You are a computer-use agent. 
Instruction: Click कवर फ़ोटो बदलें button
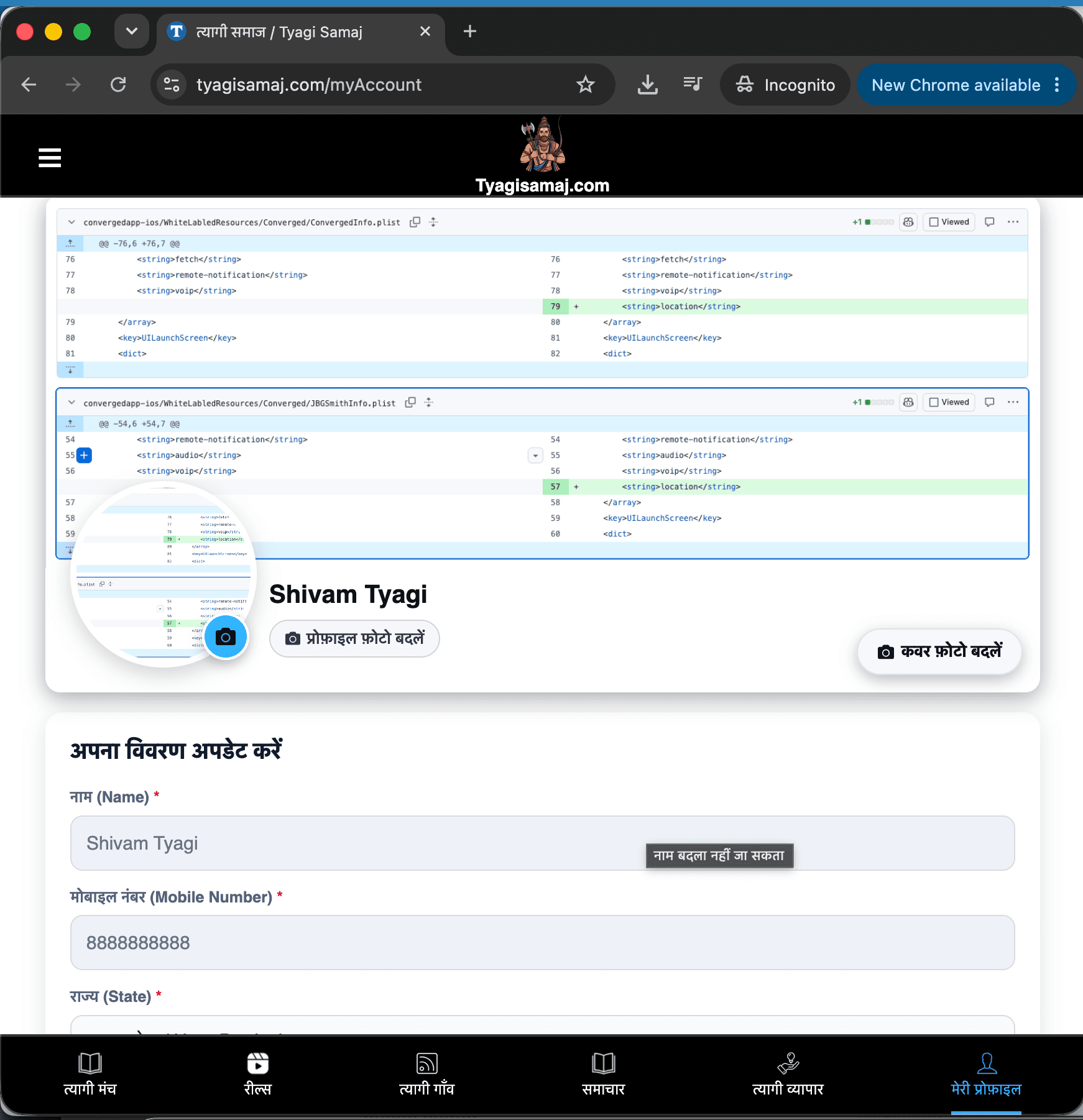coord(939,651)
